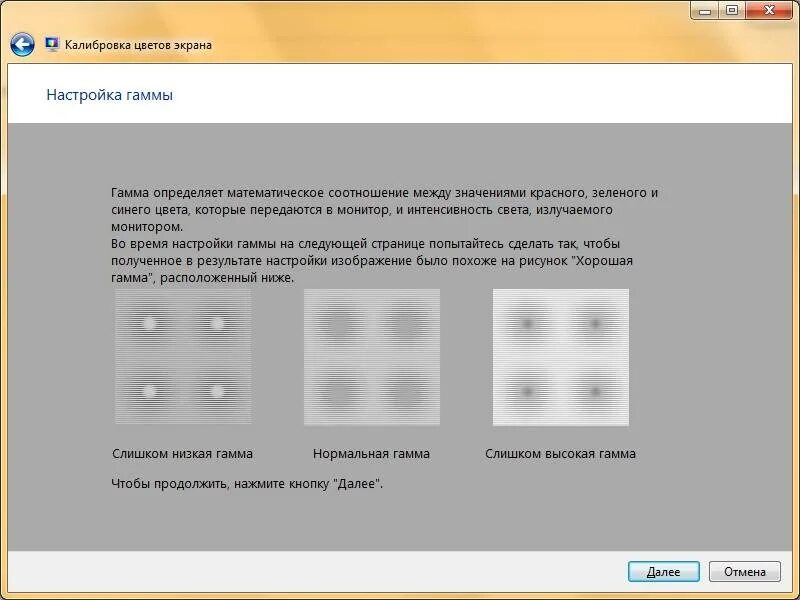Viewport: 800px width, 600px height.
Task: Close the calibration window
Action: point(769,10)
